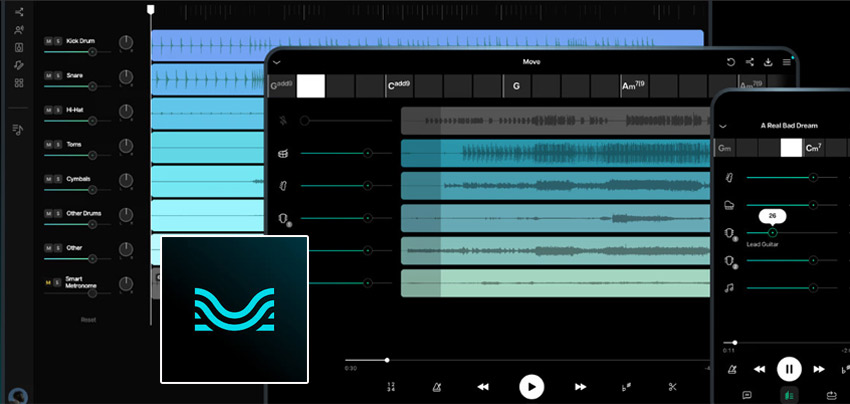This screenshot has width=850, height=404.
Task: Select the Am7/9 chord in tablet chord bar
Action: (633, 86)
